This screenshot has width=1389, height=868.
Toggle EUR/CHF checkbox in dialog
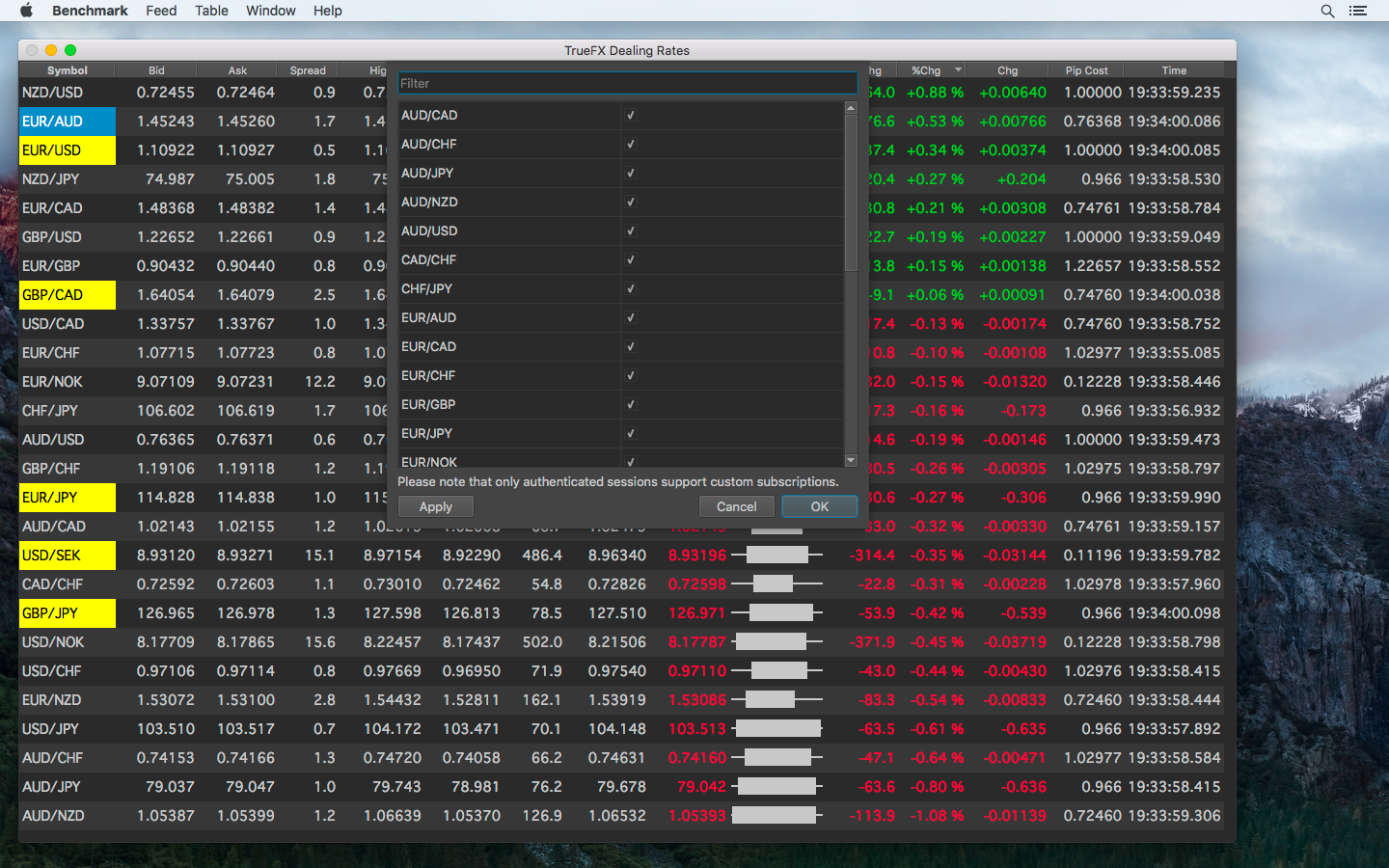[x=631, y=375]
